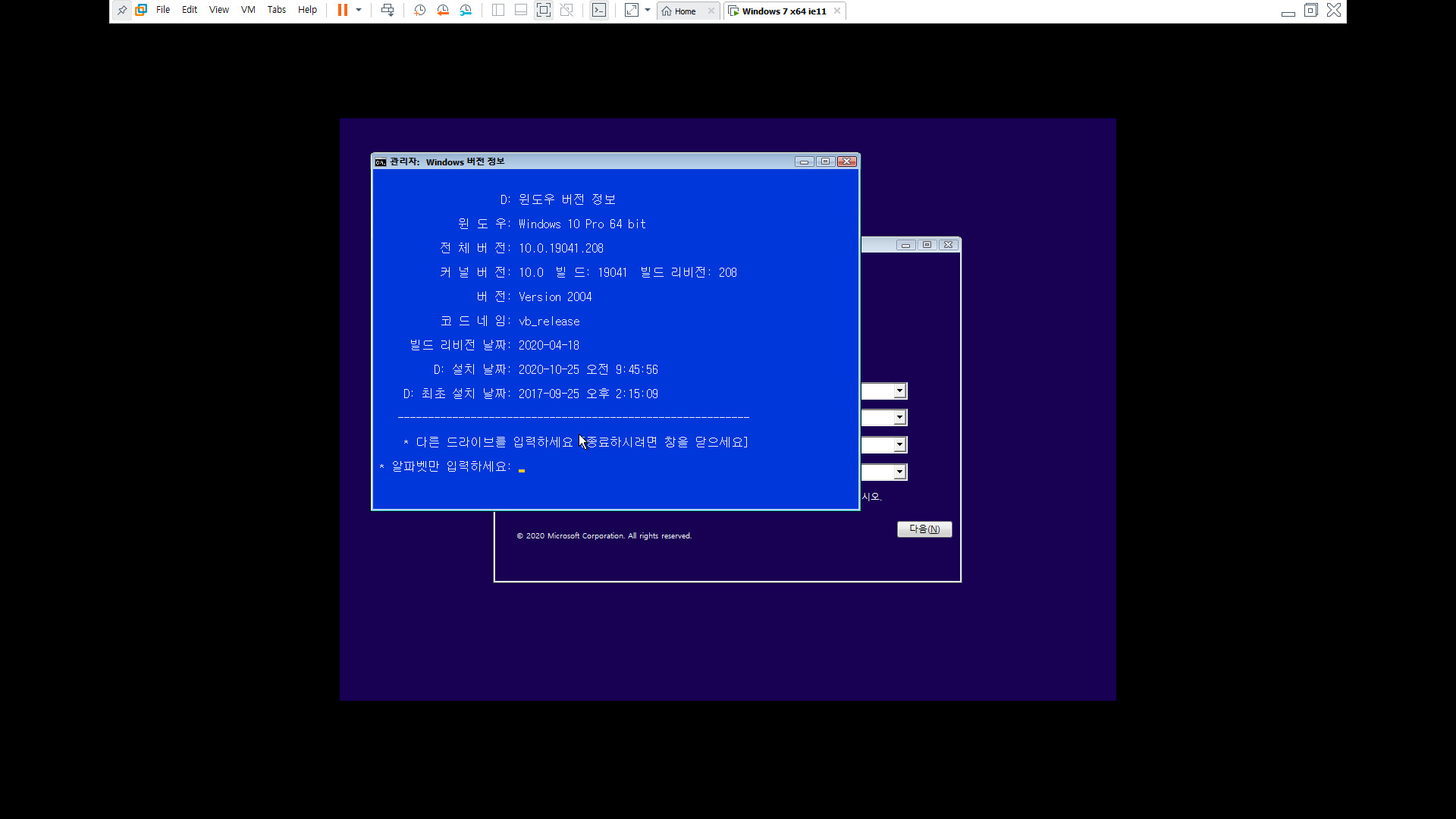Close the VMware Workstation window

pos(1334,11)
